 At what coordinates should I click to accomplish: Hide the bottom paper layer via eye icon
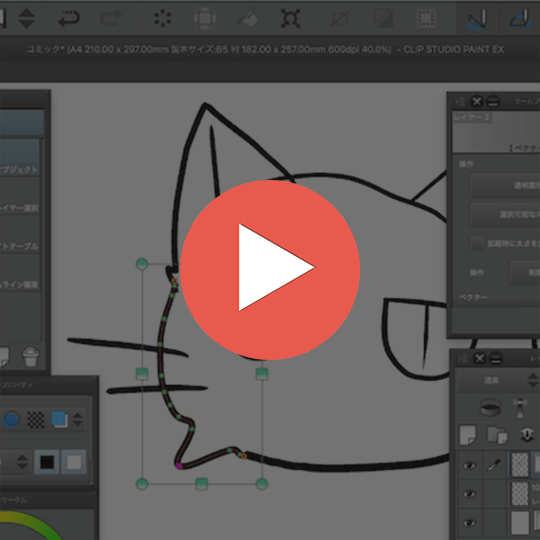click(x=469, y=523)
